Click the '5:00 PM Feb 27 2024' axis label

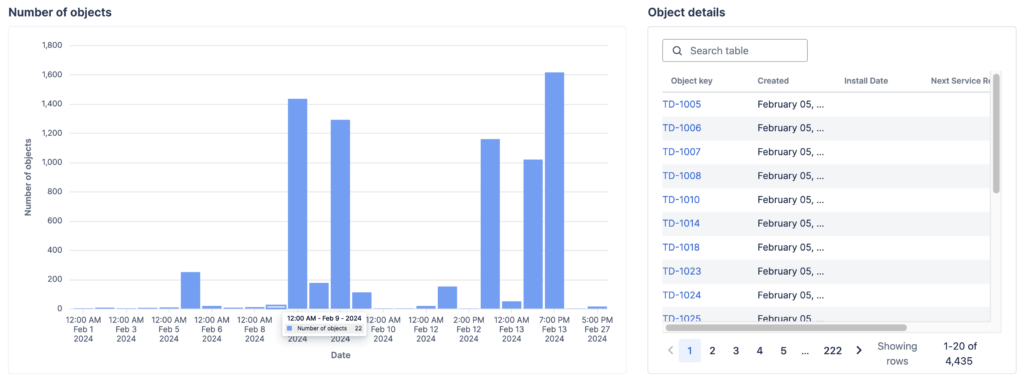[596, 329]
